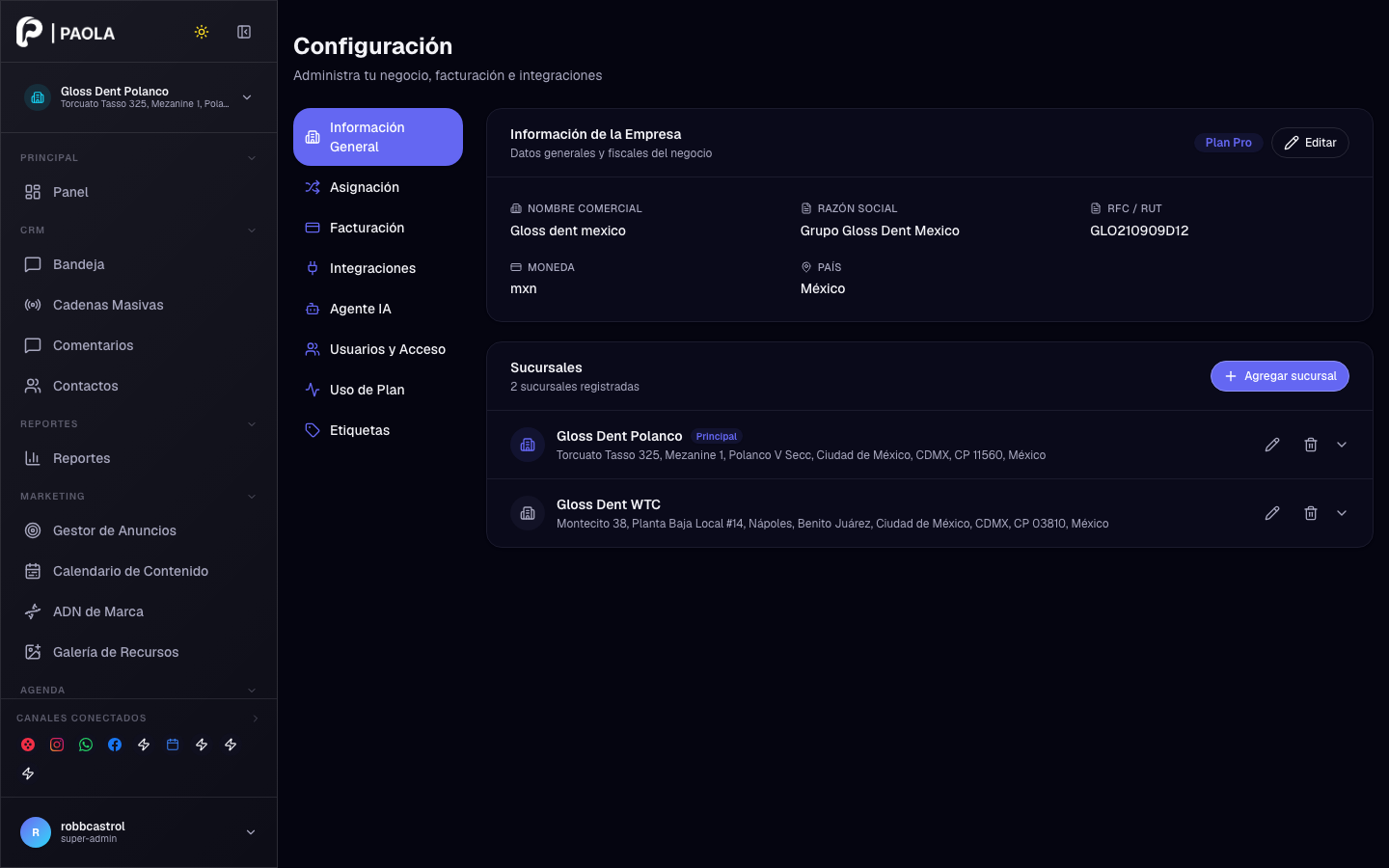
Task: Open Panel in the sidebar
Action: tap(139, 192)
